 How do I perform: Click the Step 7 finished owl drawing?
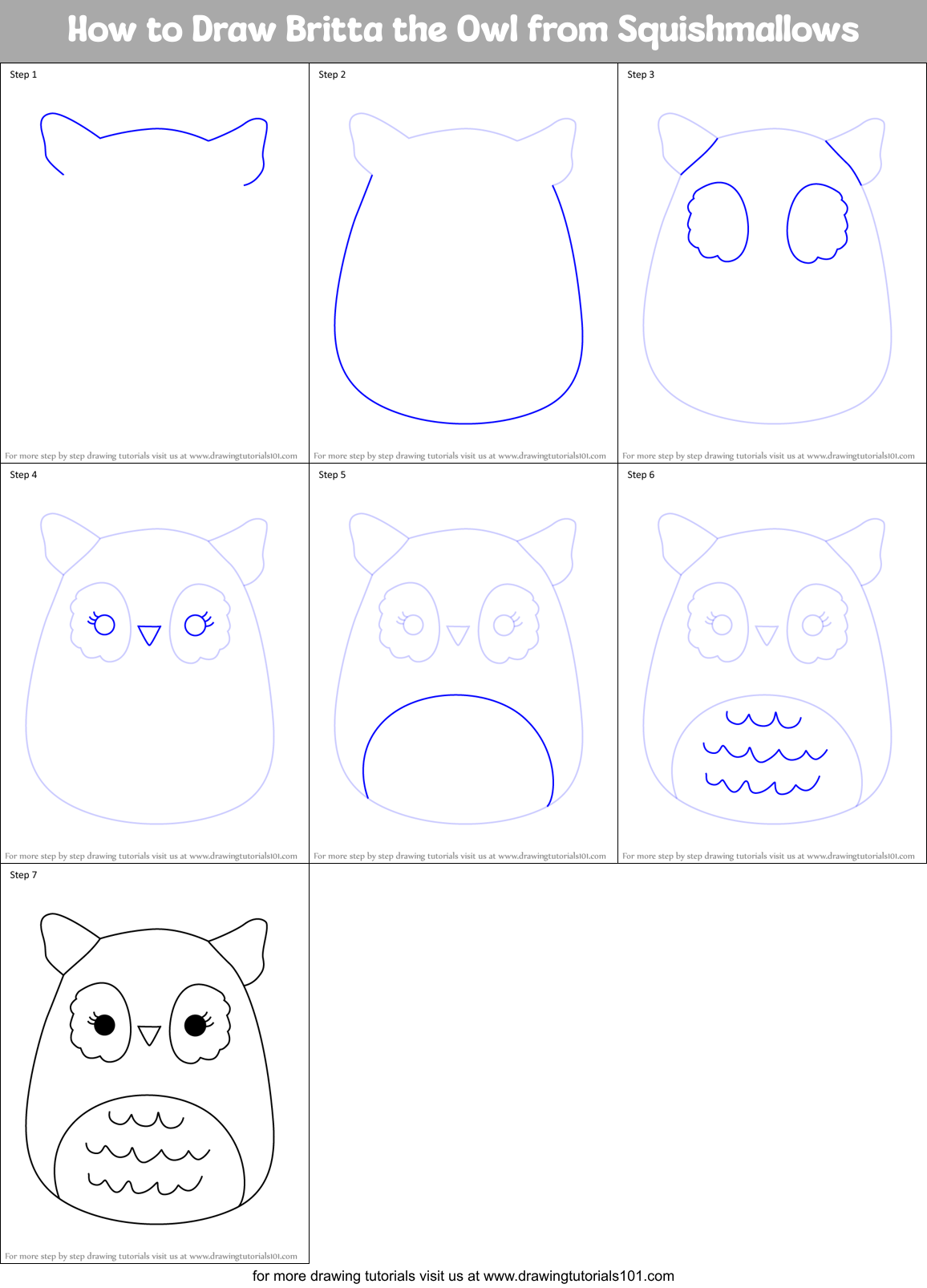(x=150, y=1067)
